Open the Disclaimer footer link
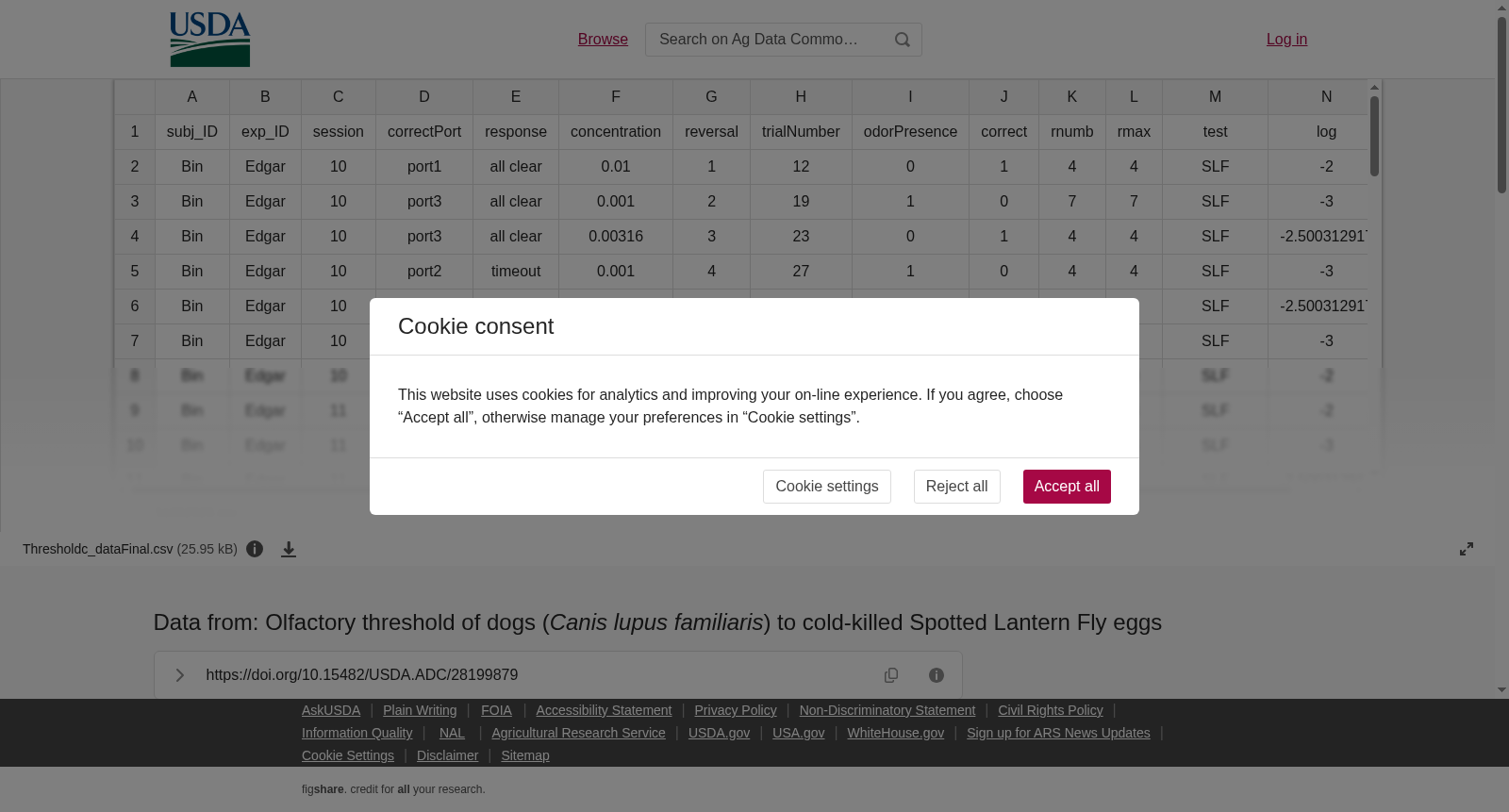This screenshot has height=812, width=1509. point(447,755)
